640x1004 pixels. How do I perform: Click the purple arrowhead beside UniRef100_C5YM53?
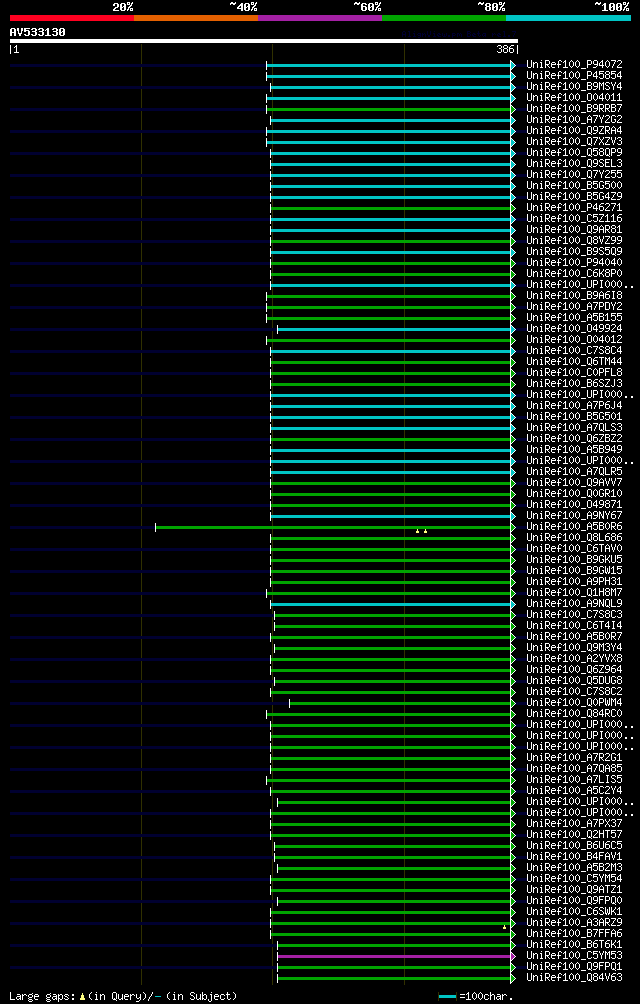pos(513,955)
